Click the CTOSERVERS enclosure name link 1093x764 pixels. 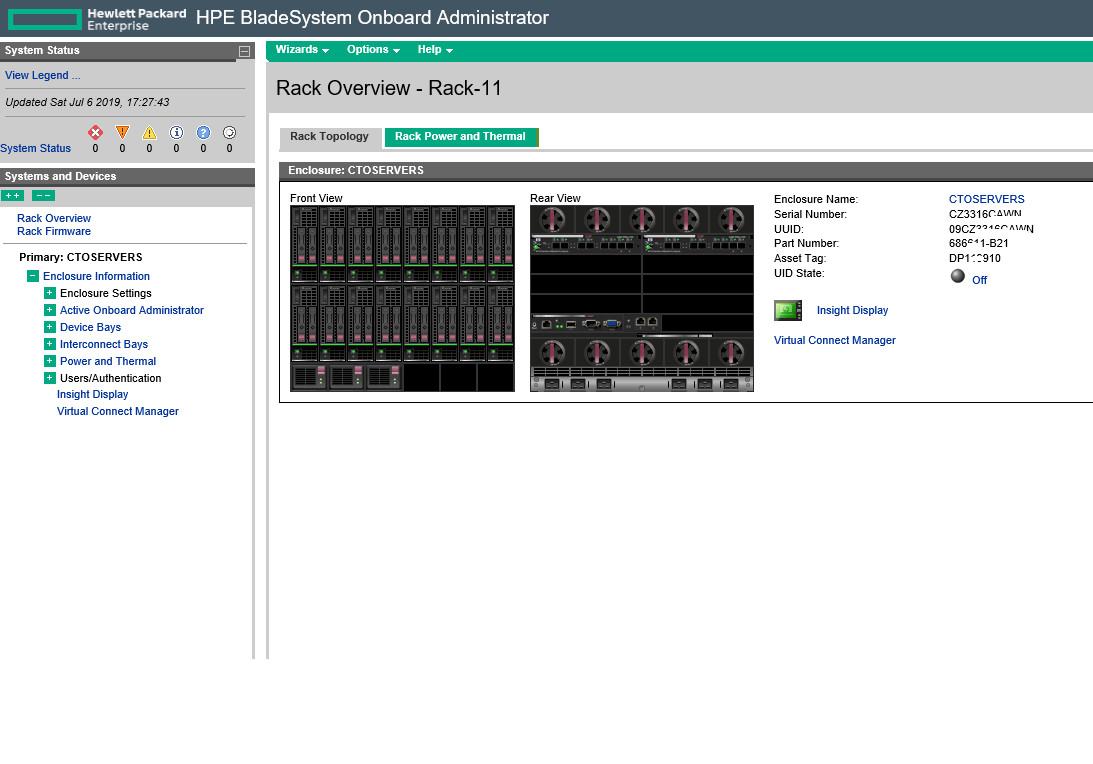pos(986,199)
